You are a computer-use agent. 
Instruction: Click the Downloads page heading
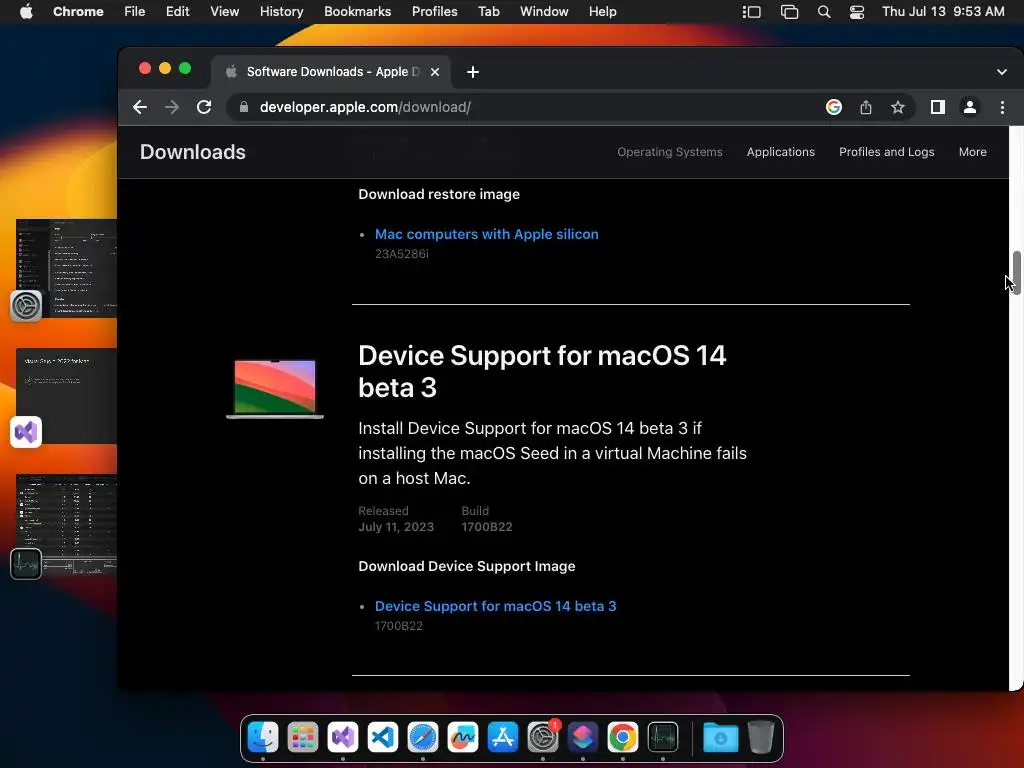pyautogui.click(x=193, y=152)
